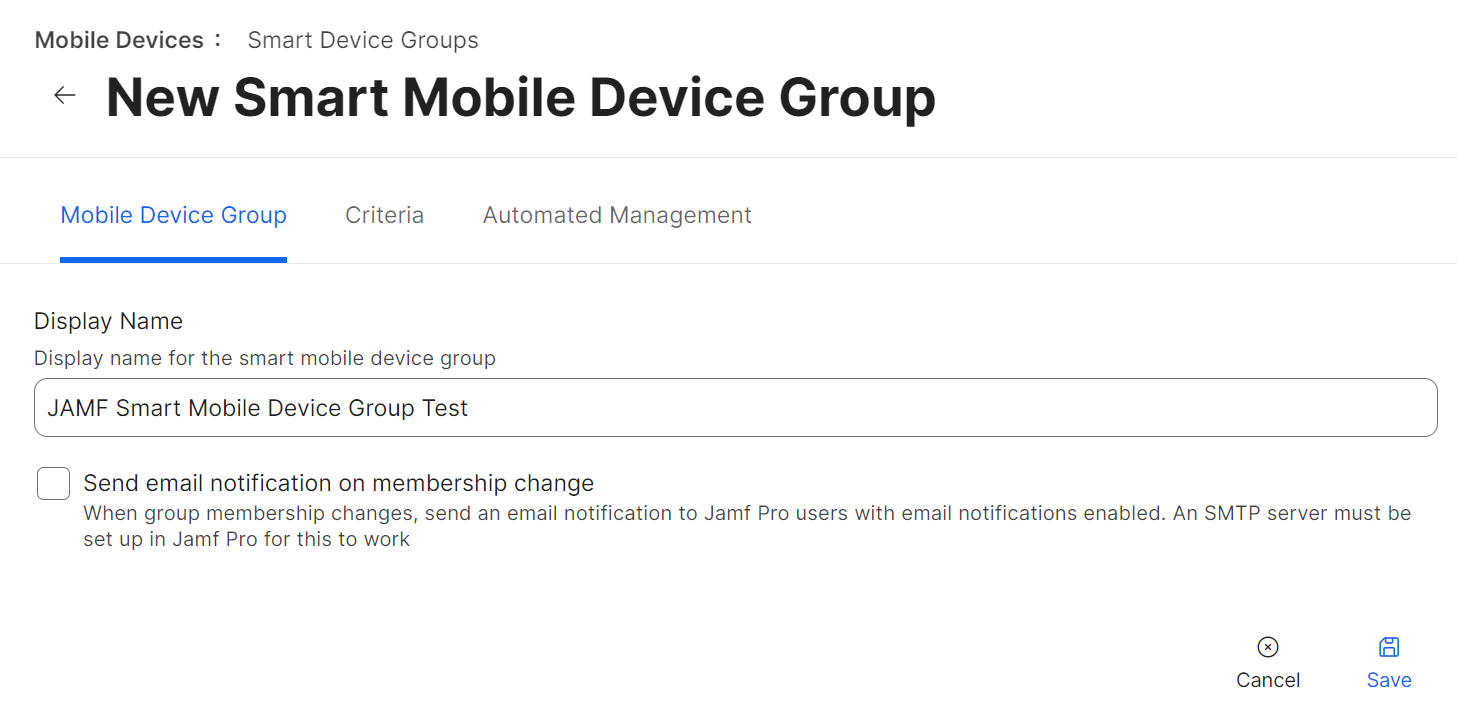Open the Automated Management tab
This screenshot has height=712, width=1457.
(x=617, y=215)
